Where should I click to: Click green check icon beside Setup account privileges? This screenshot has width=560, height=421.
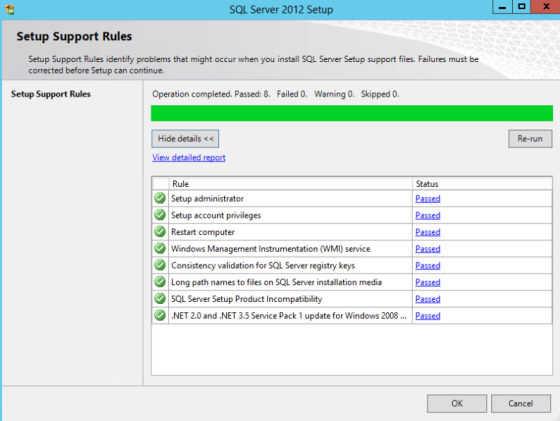pos(160,215)
